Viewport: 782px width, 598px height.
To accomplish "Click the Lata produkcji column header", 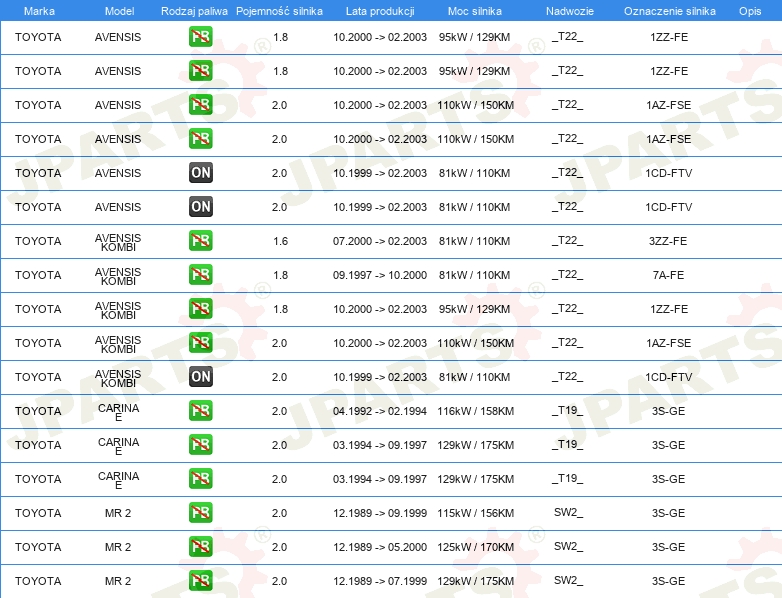I will tap(380, 11).
